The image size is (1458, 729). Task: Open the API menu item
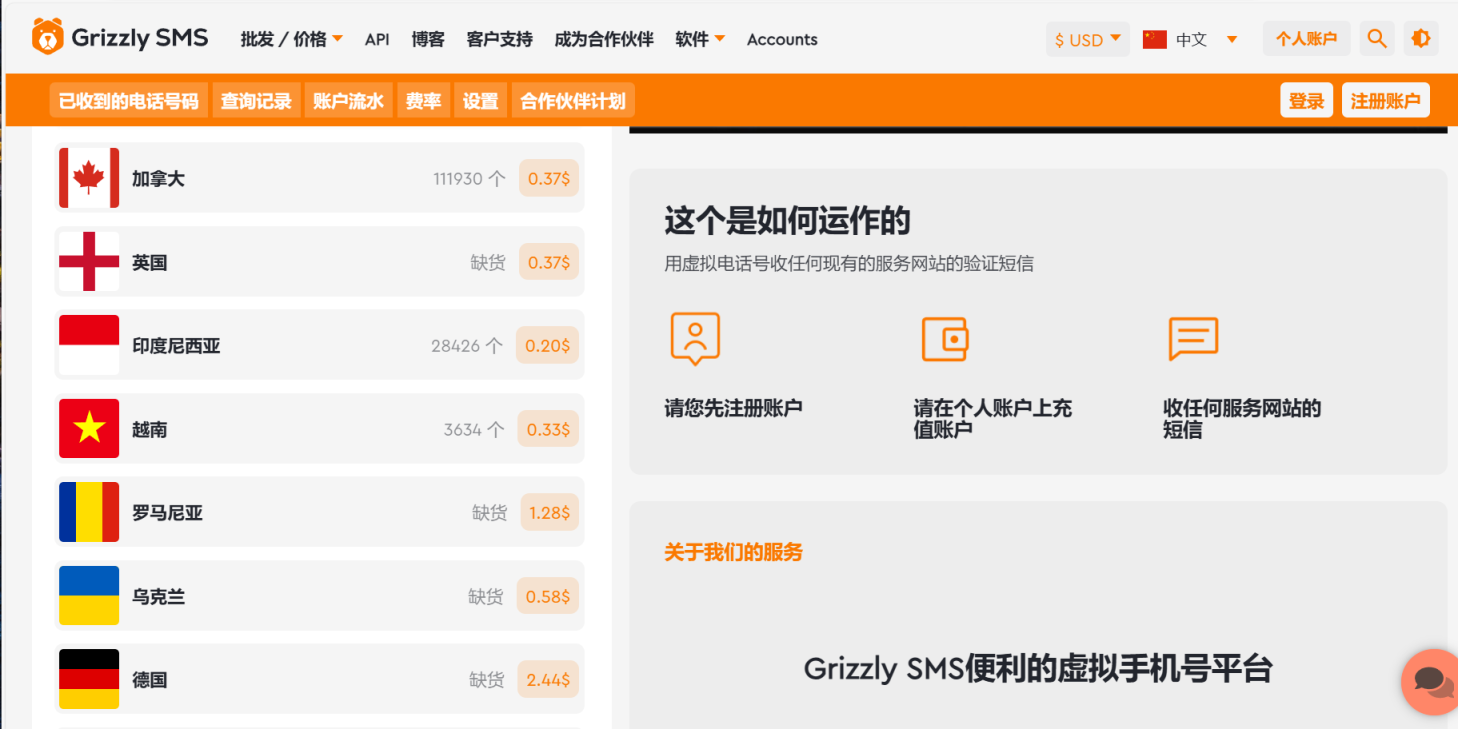pyautogui.click(x=377, y=39)
